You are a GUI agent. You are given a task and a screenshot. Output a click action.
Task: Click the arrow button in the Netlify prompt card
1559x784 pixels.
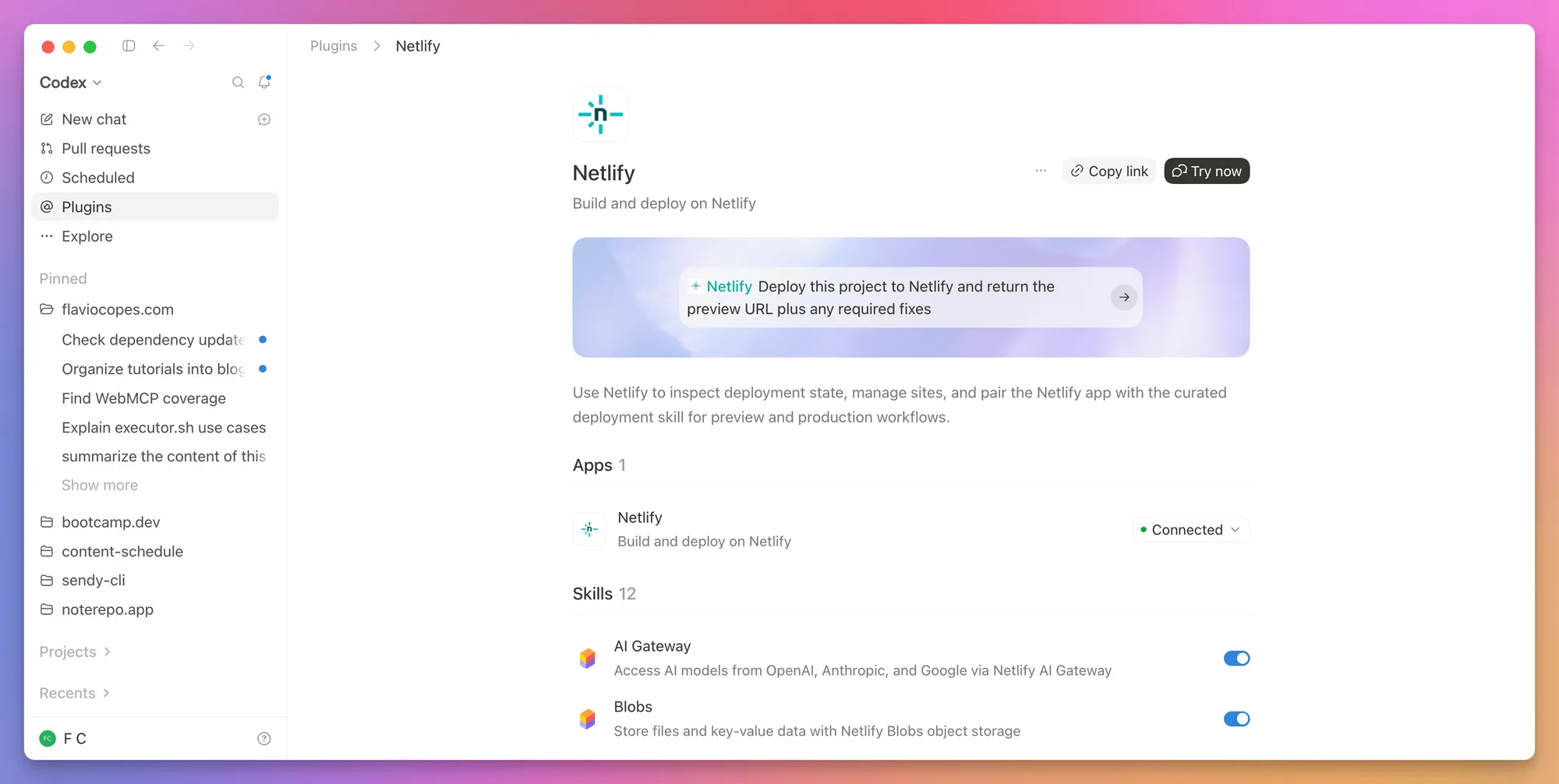tap(1124, 297)
